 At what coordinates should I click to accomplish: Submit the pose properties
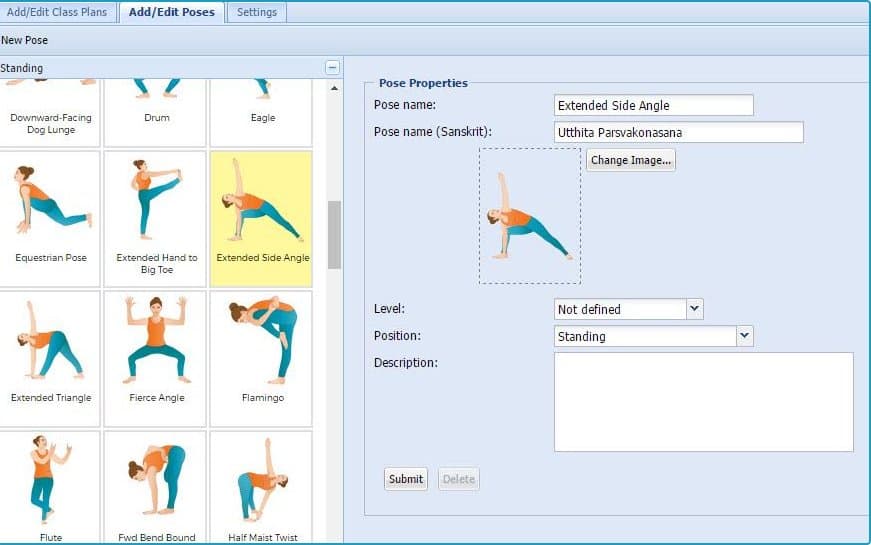pyautogui.click(x=406, y=479)
